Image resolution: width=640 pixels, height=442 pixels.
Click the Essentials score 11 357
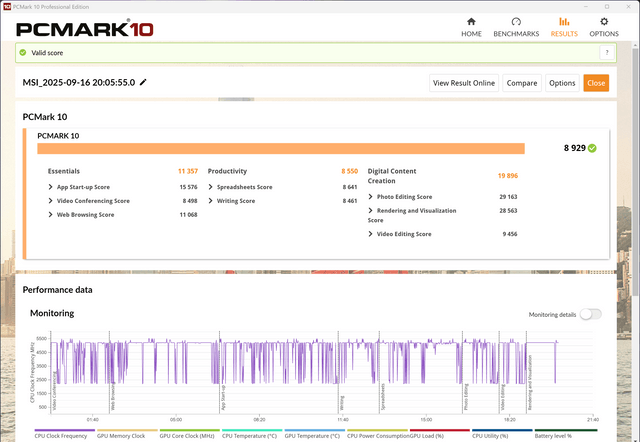188,171
